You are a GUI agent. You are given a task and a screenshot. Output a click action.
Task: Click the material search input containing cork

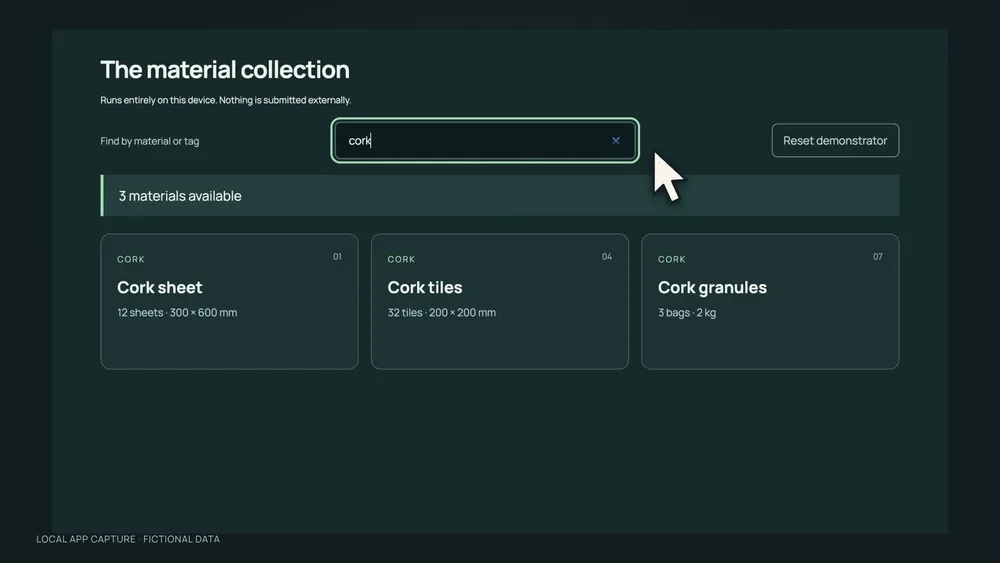tap(485, 140)
